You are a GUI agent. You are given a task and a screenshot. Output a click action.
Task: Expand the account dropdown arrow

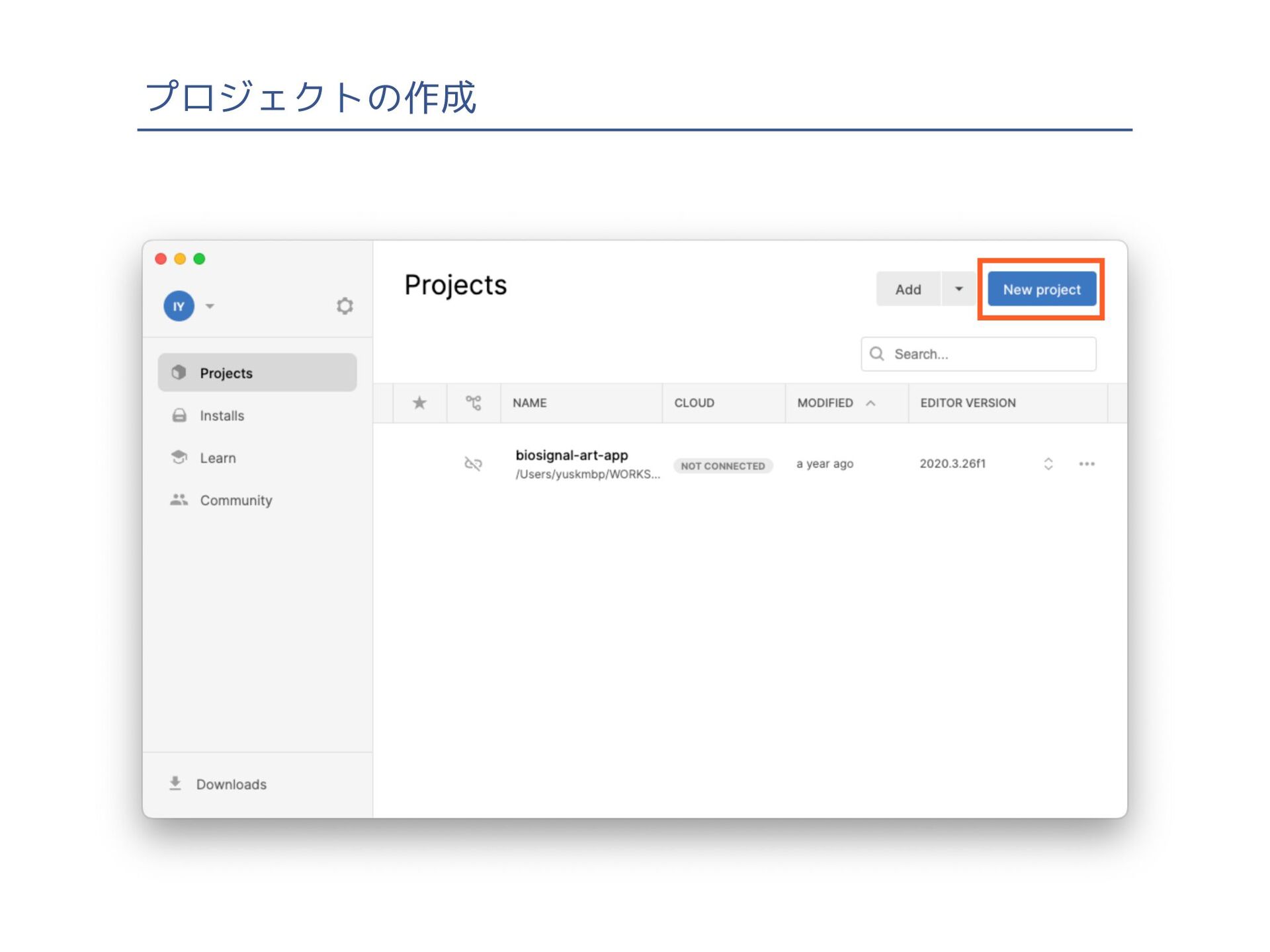coord(210,306)
